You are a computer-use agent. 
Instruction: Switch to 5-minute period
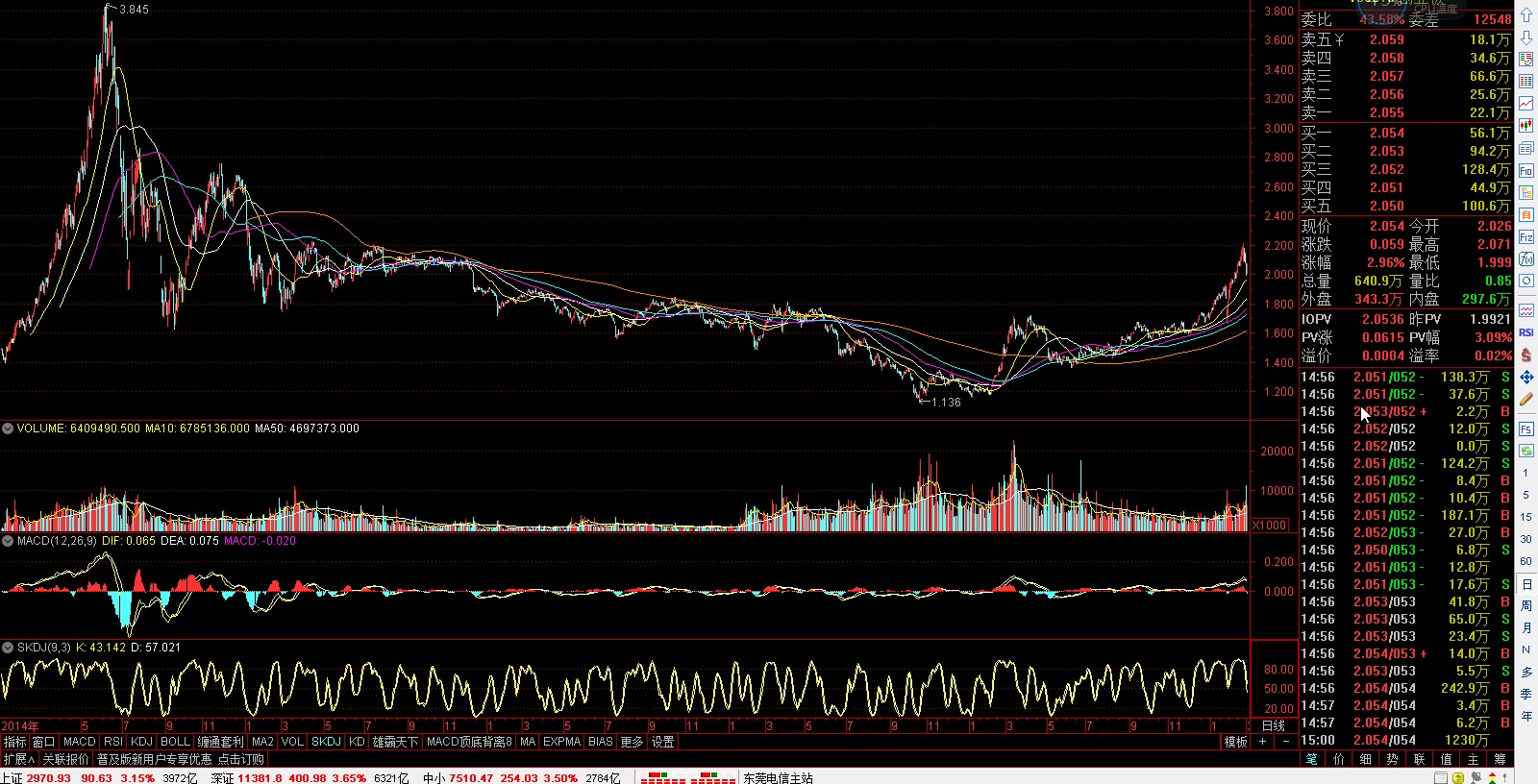pos(1526,495)
